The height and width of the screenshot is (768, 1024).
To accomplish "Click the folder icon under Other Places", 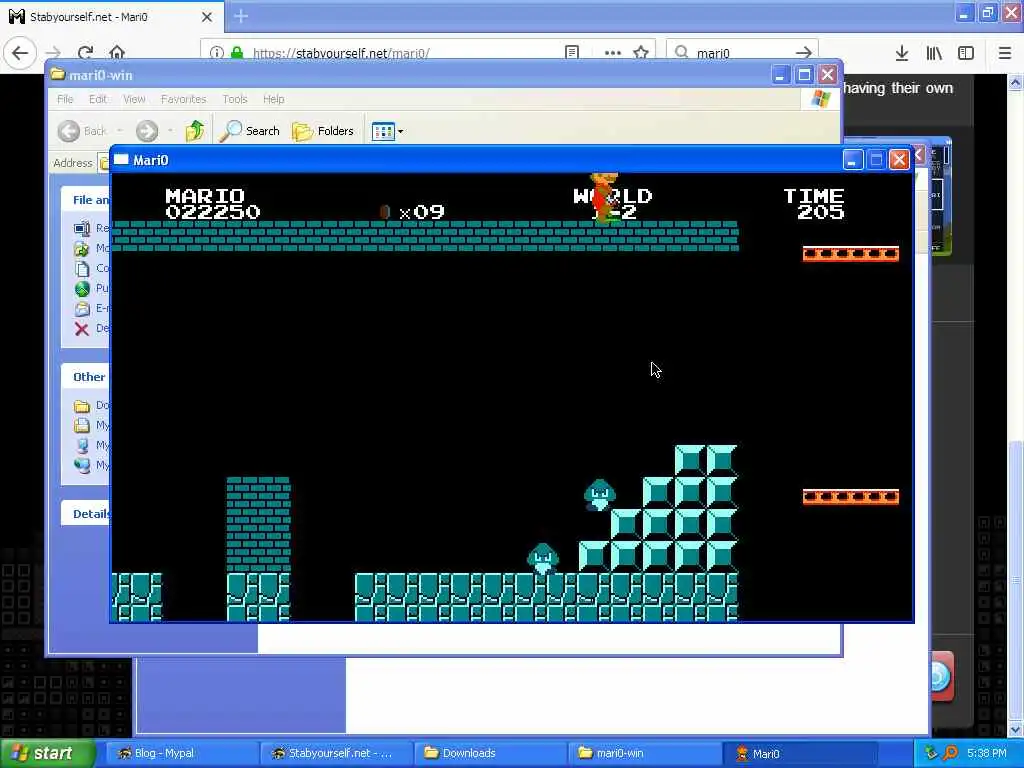I will (82, 406).
